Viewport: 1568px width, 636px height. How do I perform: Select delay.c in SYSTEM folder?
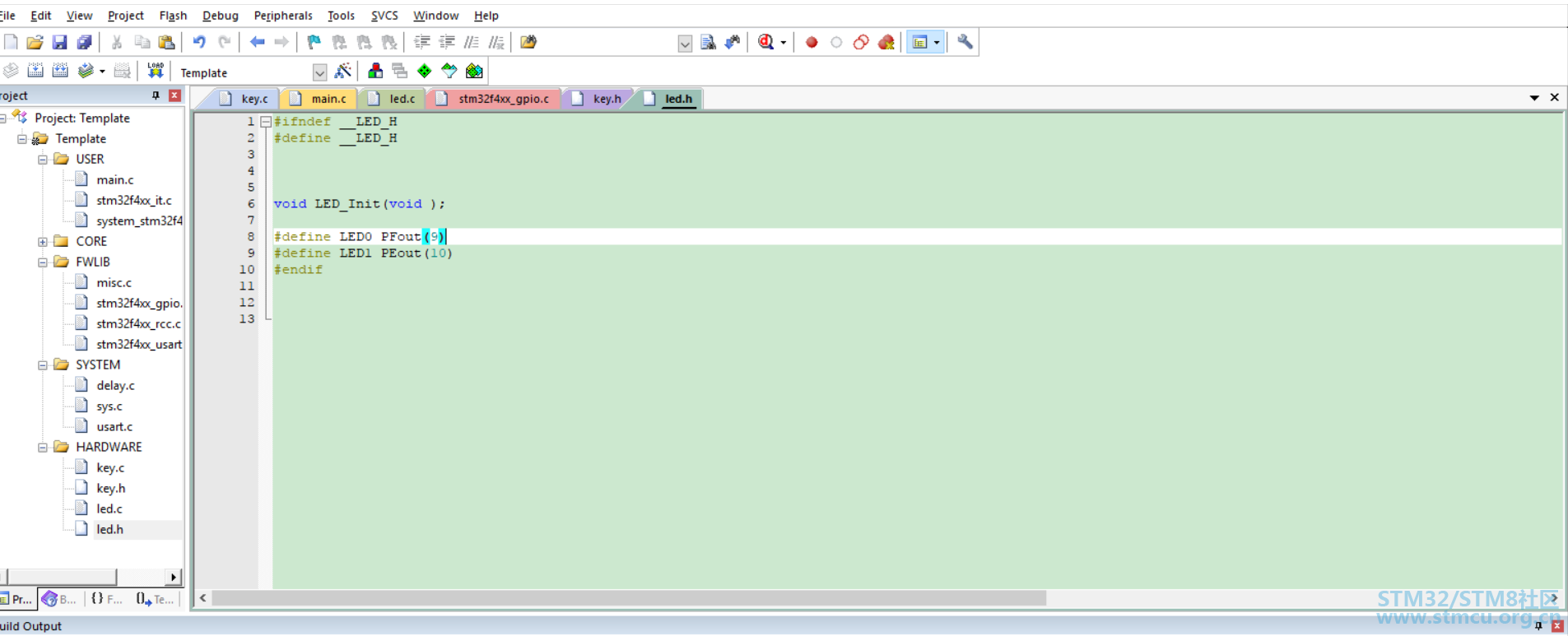click(x=115, y=385)
